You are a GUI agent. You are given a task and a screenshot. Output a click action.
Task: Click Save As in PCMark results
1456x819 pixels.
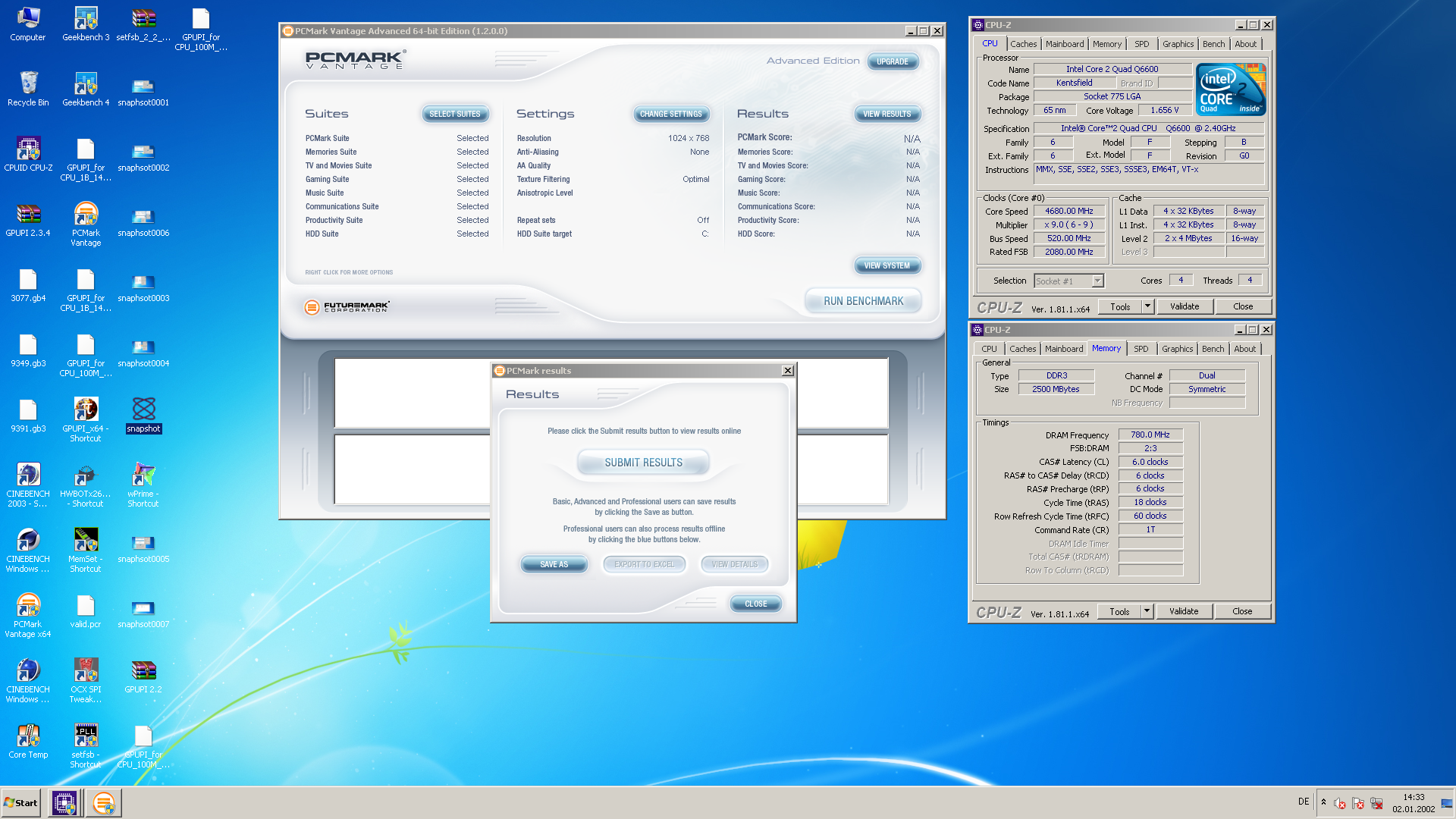click(554, 564)
